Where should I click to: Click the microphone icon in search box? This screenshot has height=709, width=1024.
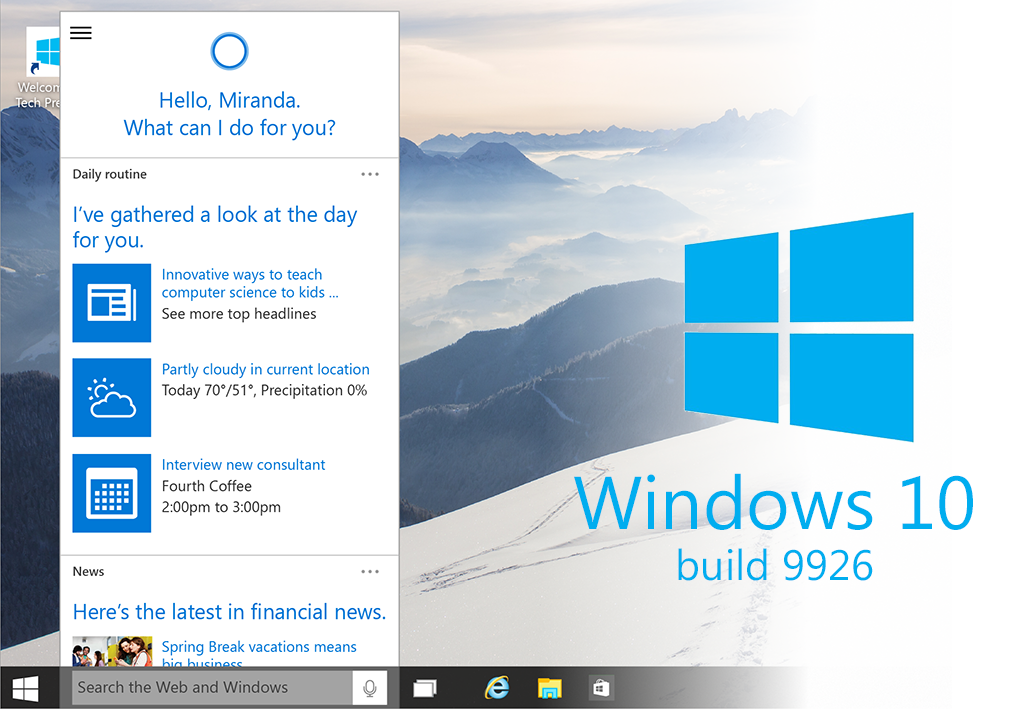pos(369,688)
